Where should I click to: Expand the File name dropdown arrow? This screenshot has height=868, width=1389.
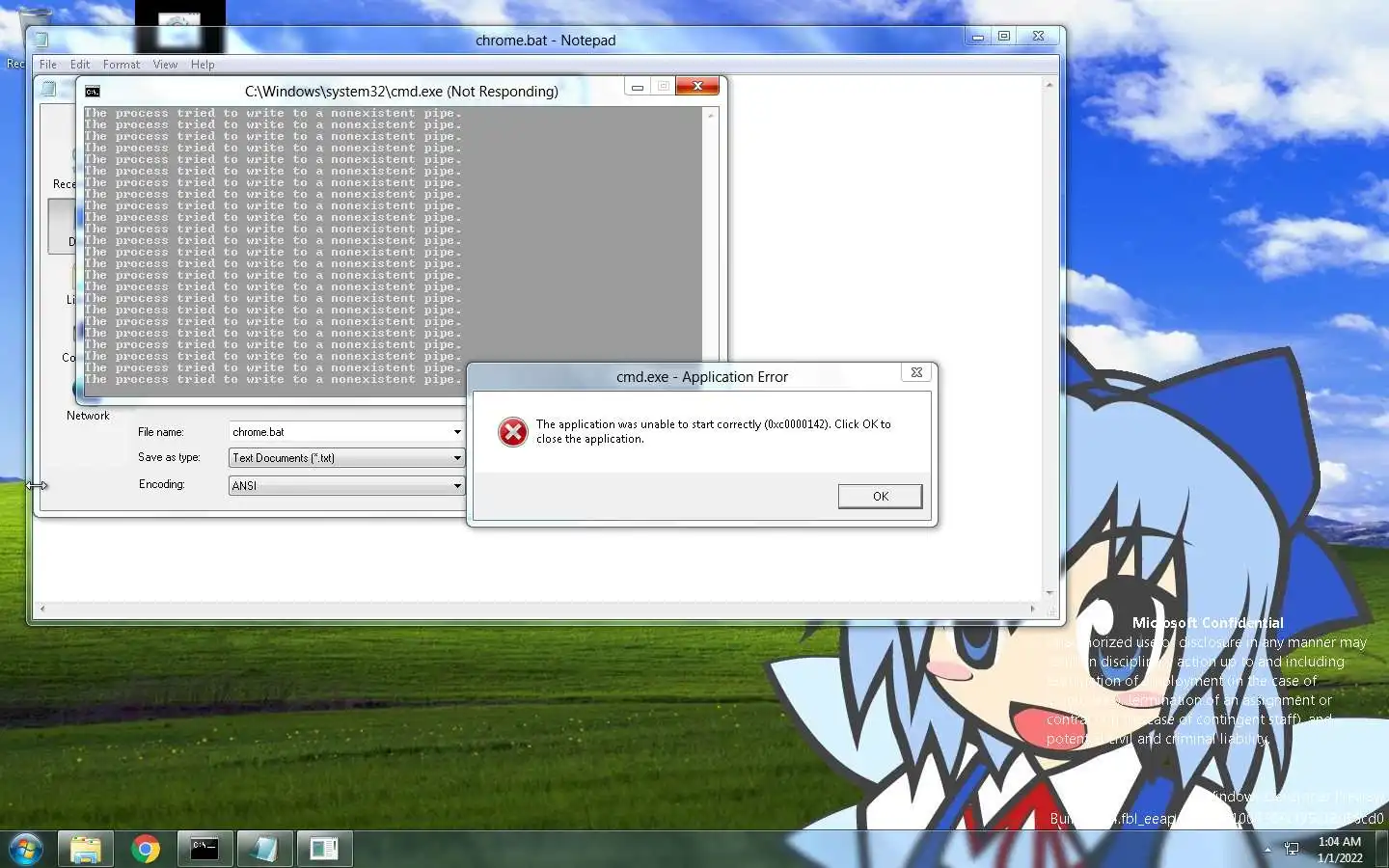[x=457, y=432]
